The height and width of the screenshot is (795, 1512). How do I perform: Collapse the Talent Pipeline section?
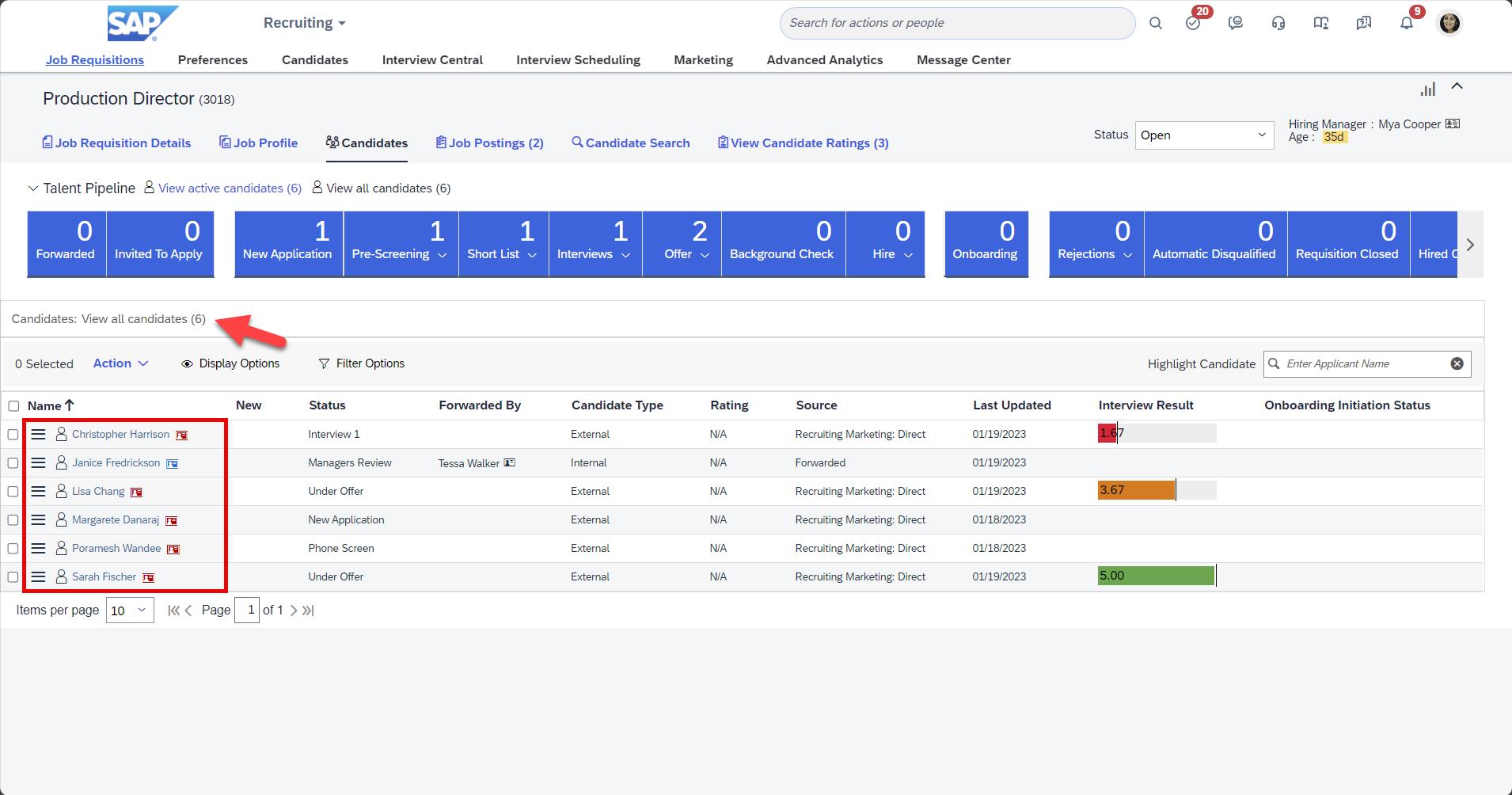(33, 188)
